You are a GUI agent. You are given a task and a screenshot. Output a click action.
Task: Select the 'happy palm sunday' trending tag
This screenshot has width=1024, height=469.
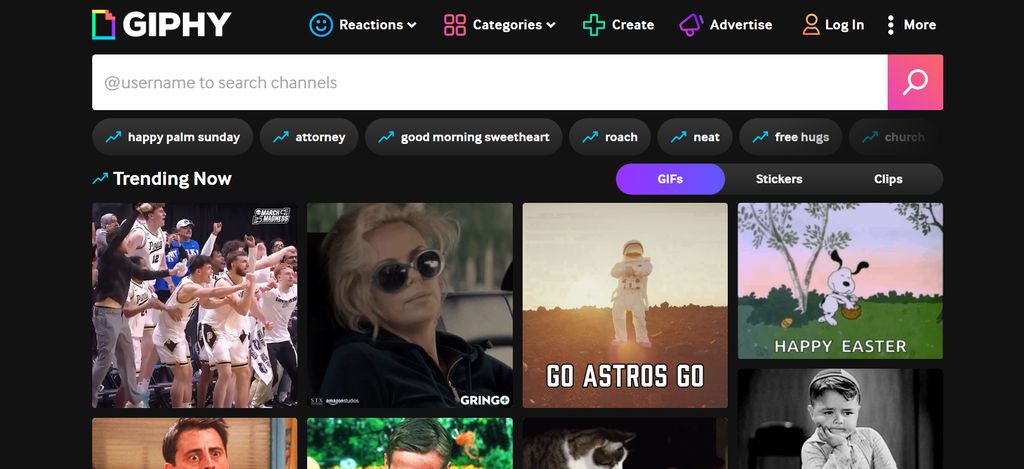point(172,137)
